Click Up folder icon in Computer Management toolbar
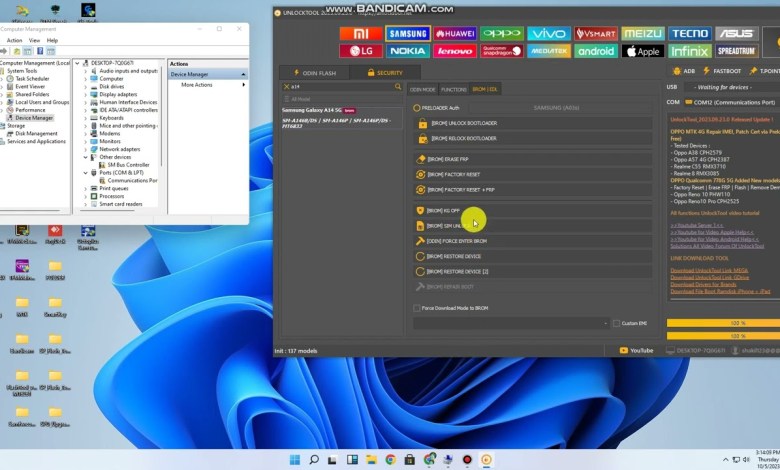The height and width of the screenshot is (470, 780). point(17,51)
